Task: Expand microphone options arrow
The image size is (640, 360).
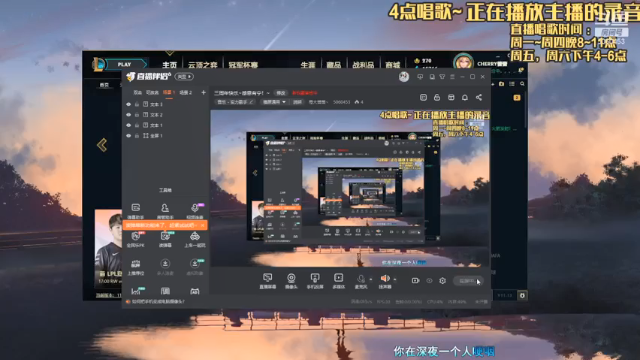Action: (371, 280)
